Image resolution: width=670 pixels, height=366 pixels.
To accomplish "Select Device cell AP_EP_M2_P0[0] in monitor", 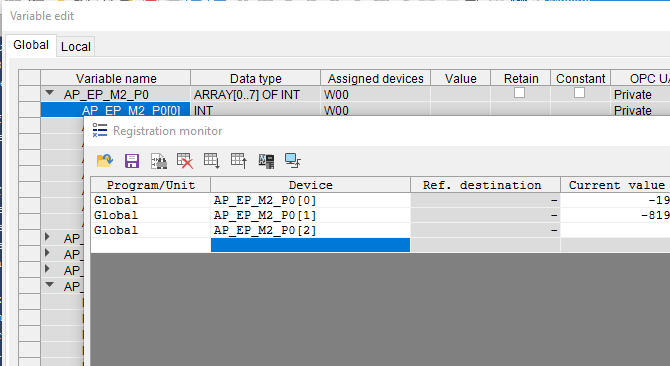I will click(x=311, y=200).
